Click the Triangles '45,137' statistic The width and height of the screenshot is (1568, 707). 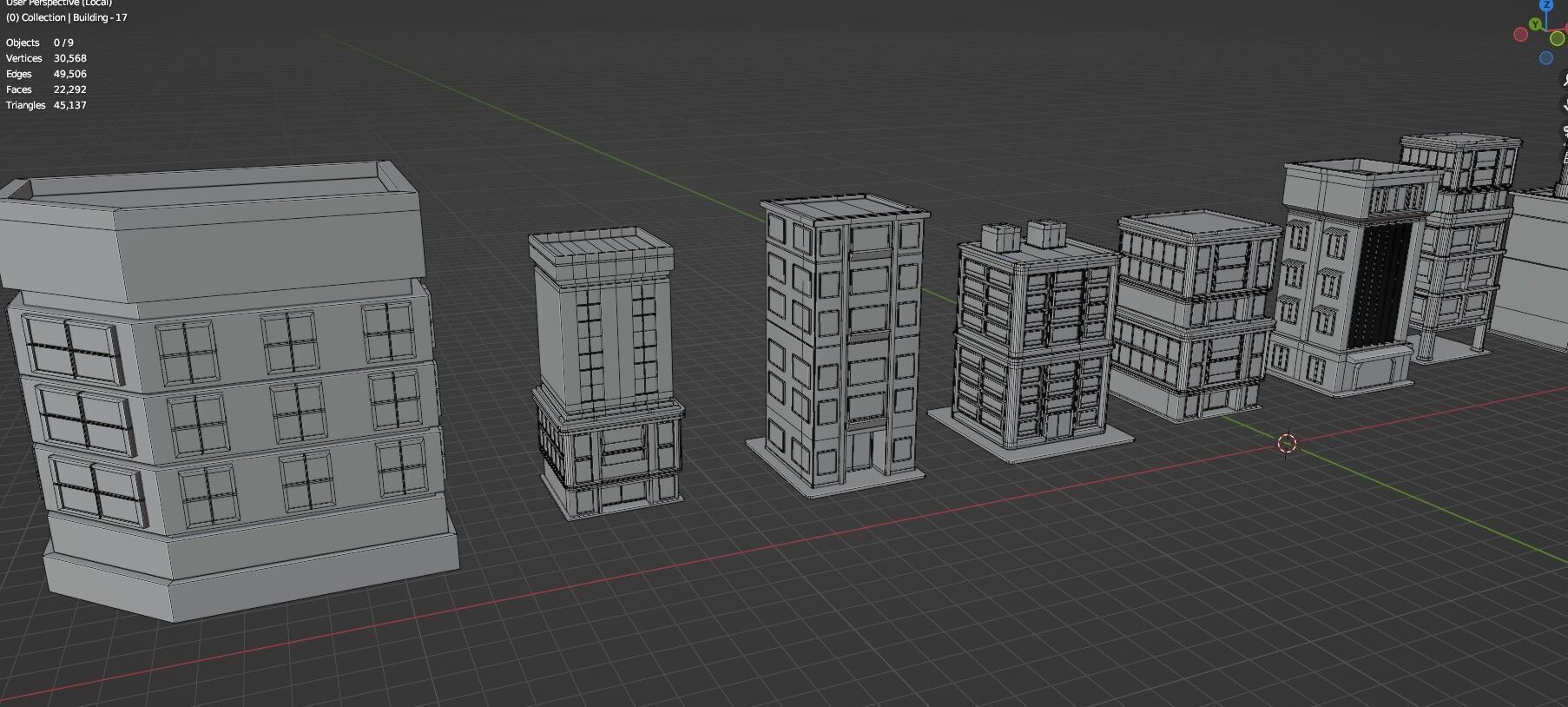coord(70,105)
